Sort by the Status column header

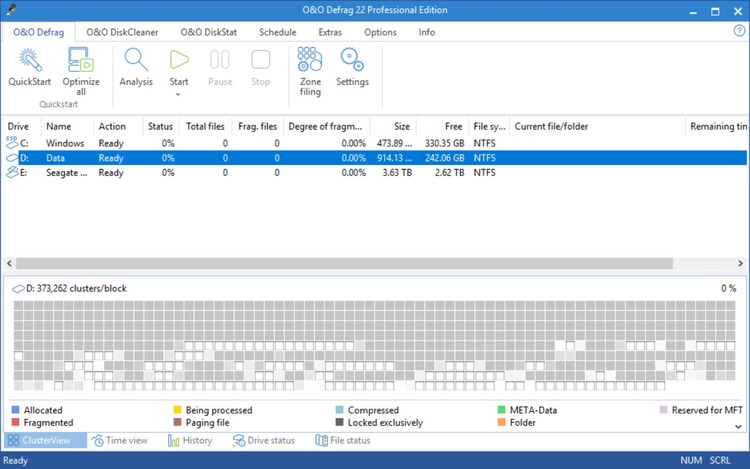pyautogui.click(x=160, y=126)
